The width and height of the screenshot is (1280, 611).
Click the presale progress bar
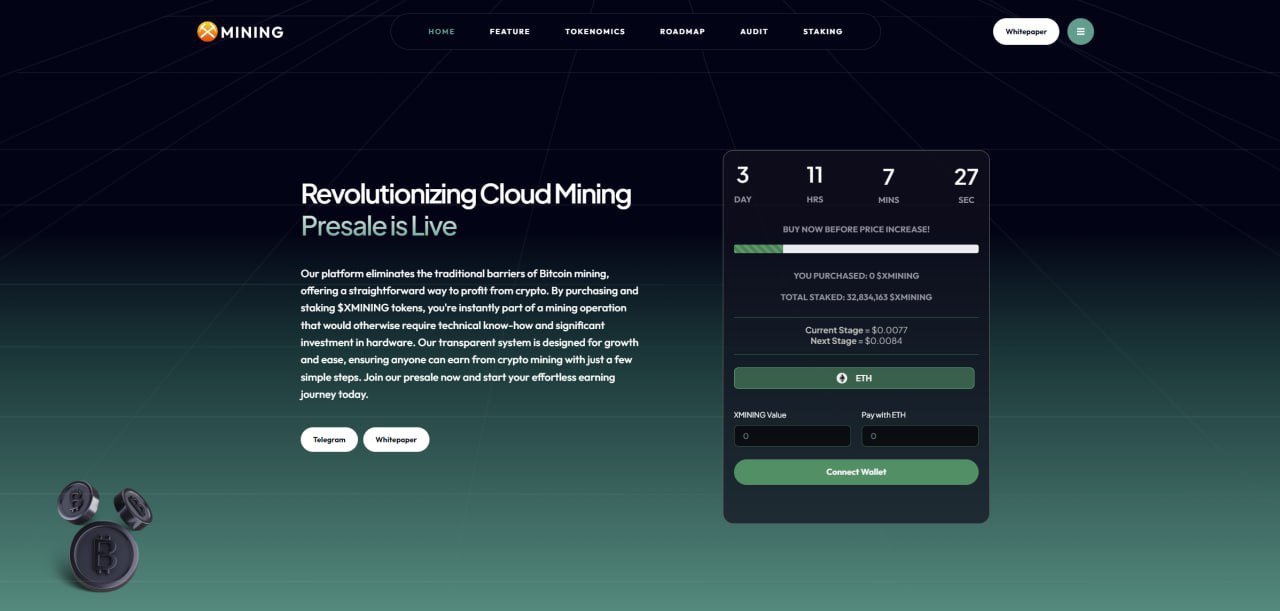[x=856, y=249]
